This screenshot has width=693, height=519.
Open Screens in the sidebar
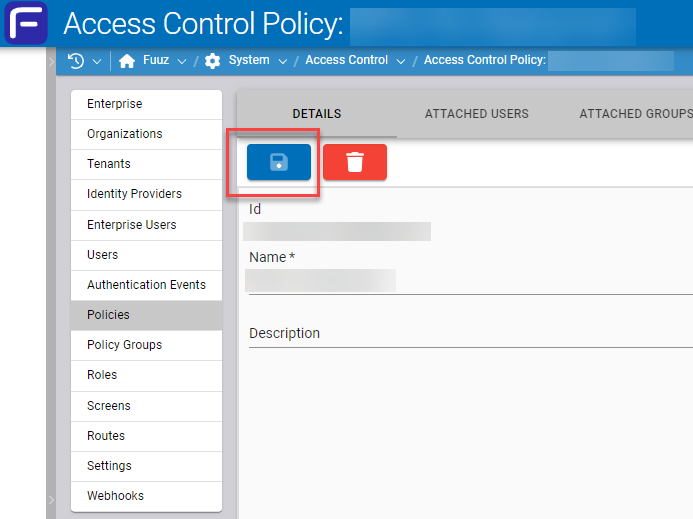pyautogui.click(x=146, y=406)
